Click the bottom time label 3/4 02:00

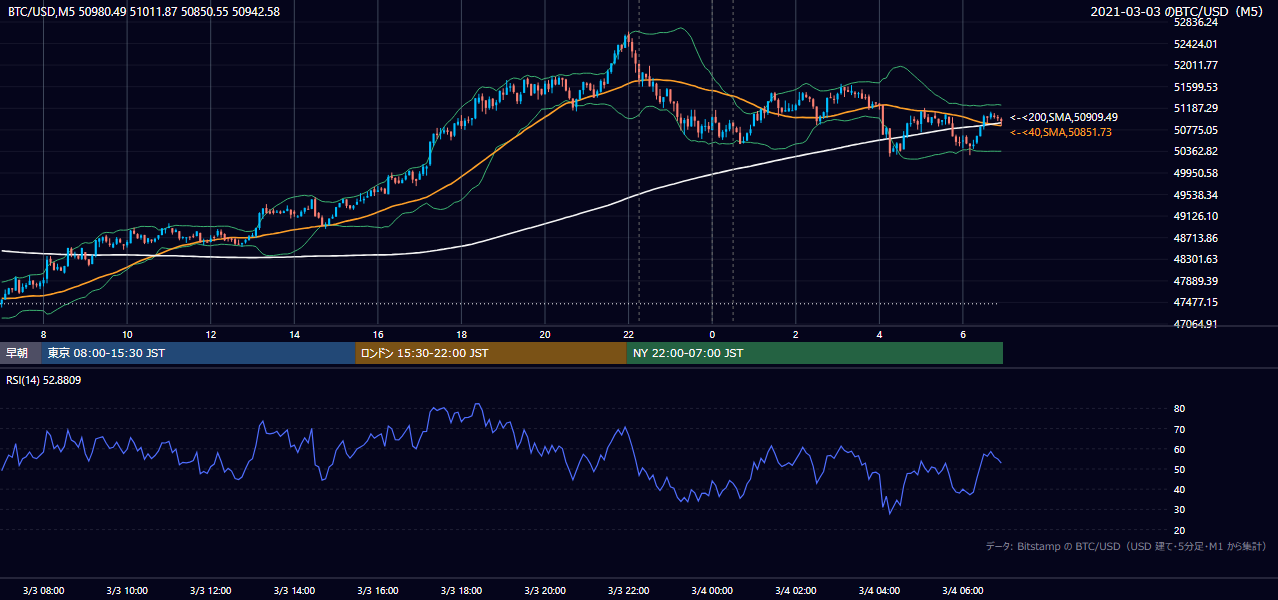pyautogui.click(x=796, y=590)
